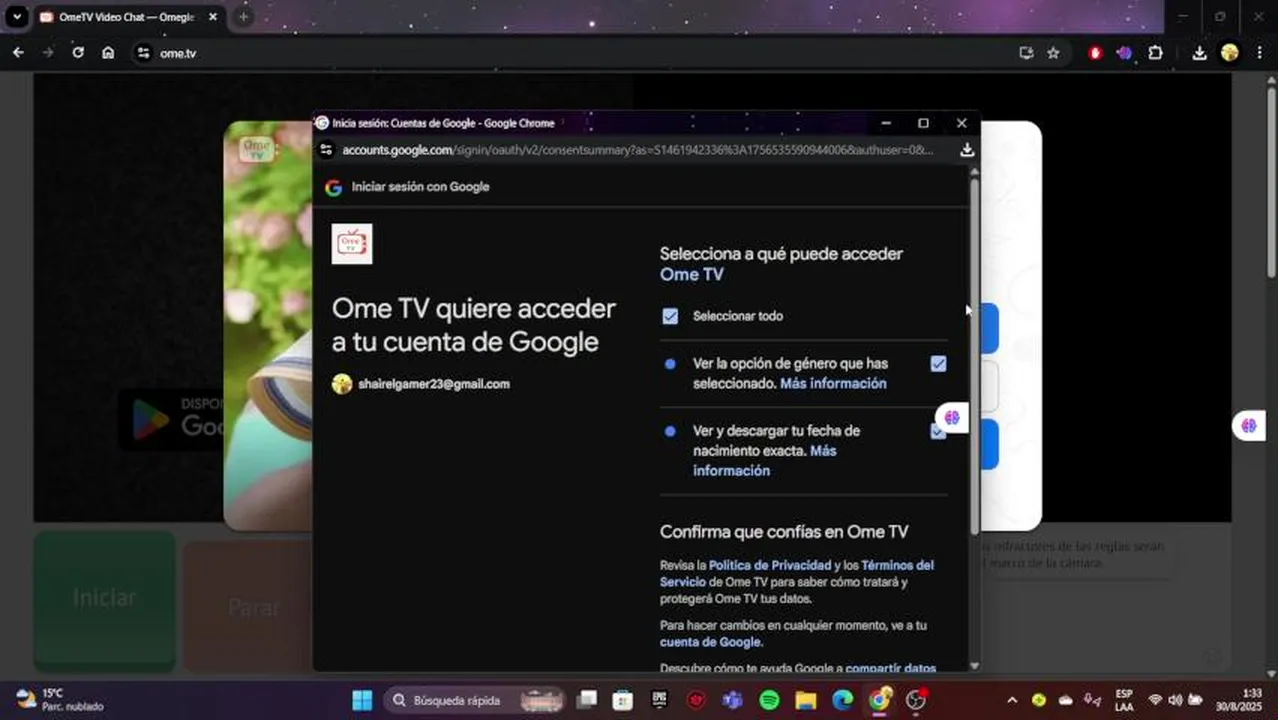
Task: Click the Iniciar button on OmeTV page
Action: coord(104,598)
